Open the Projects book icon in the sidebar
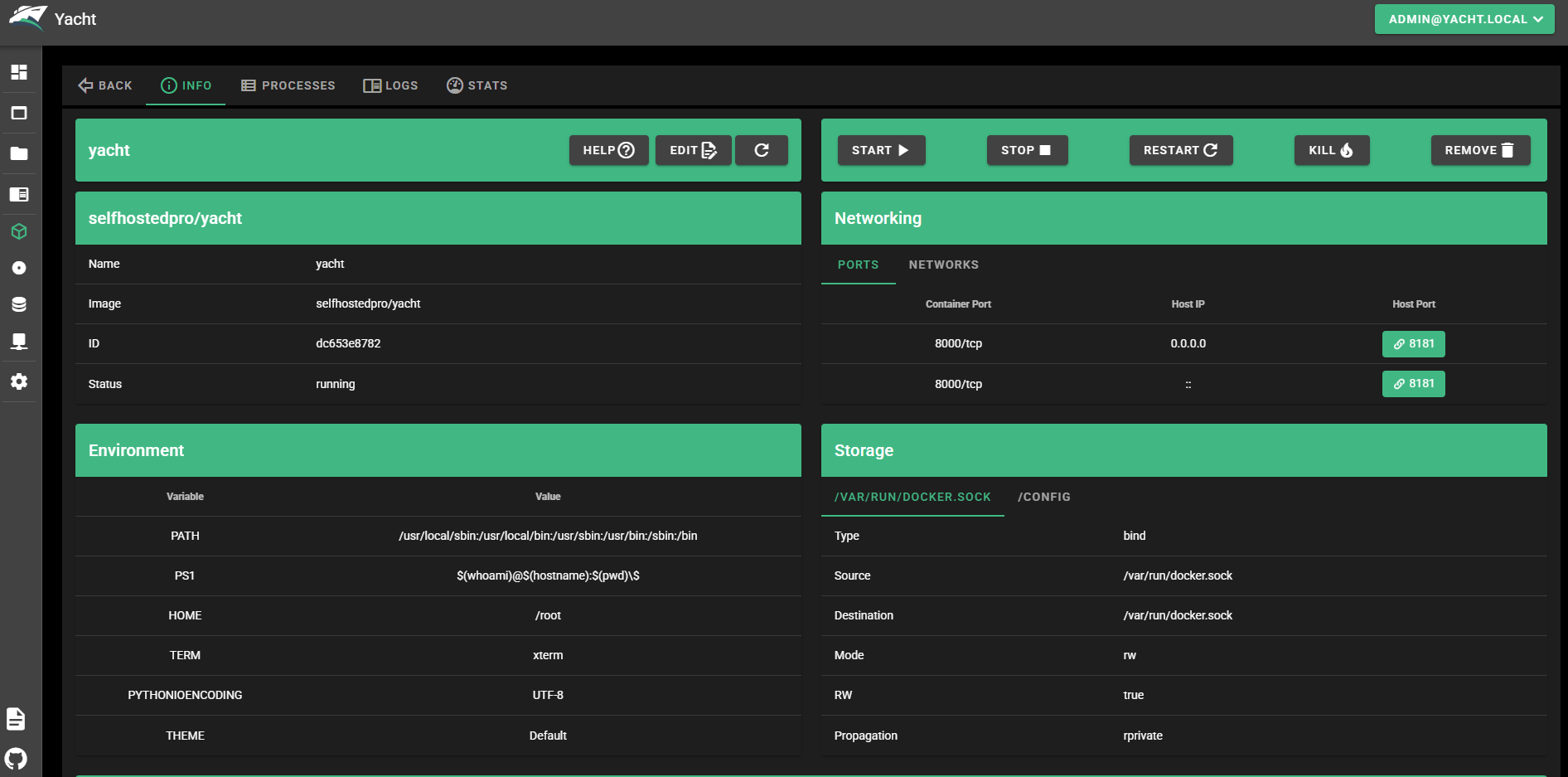 19,194
